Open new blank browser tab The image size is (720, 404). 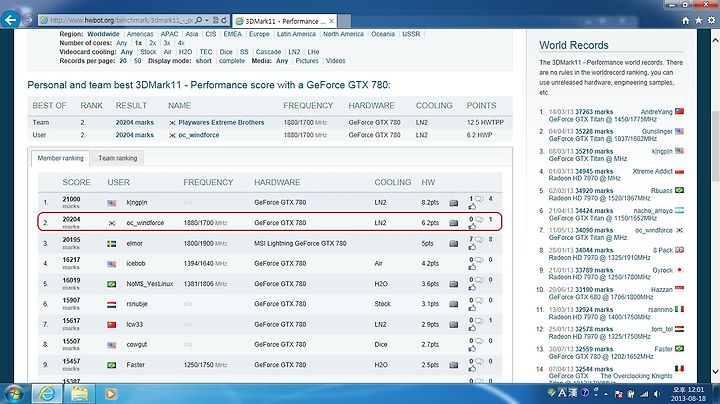(344, 21)
